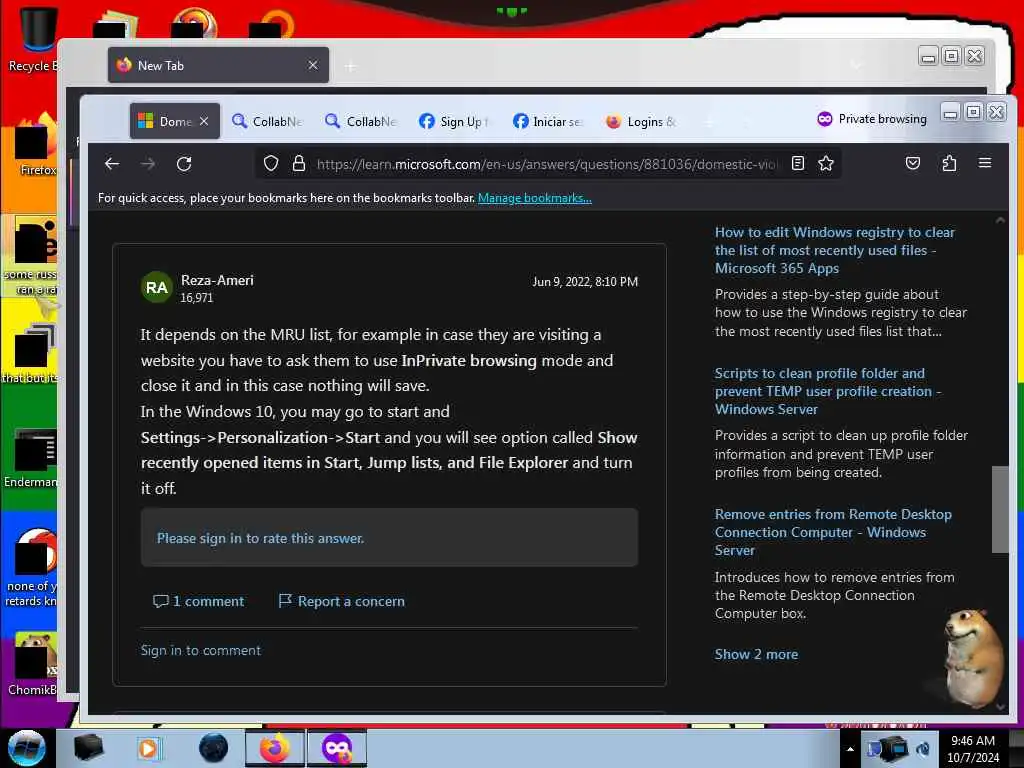The height and width of the screenshot is (768, 1024).
Task: Close New Tab in the background Firefox window
Action: pyautogui.click(x=313, y=65)
